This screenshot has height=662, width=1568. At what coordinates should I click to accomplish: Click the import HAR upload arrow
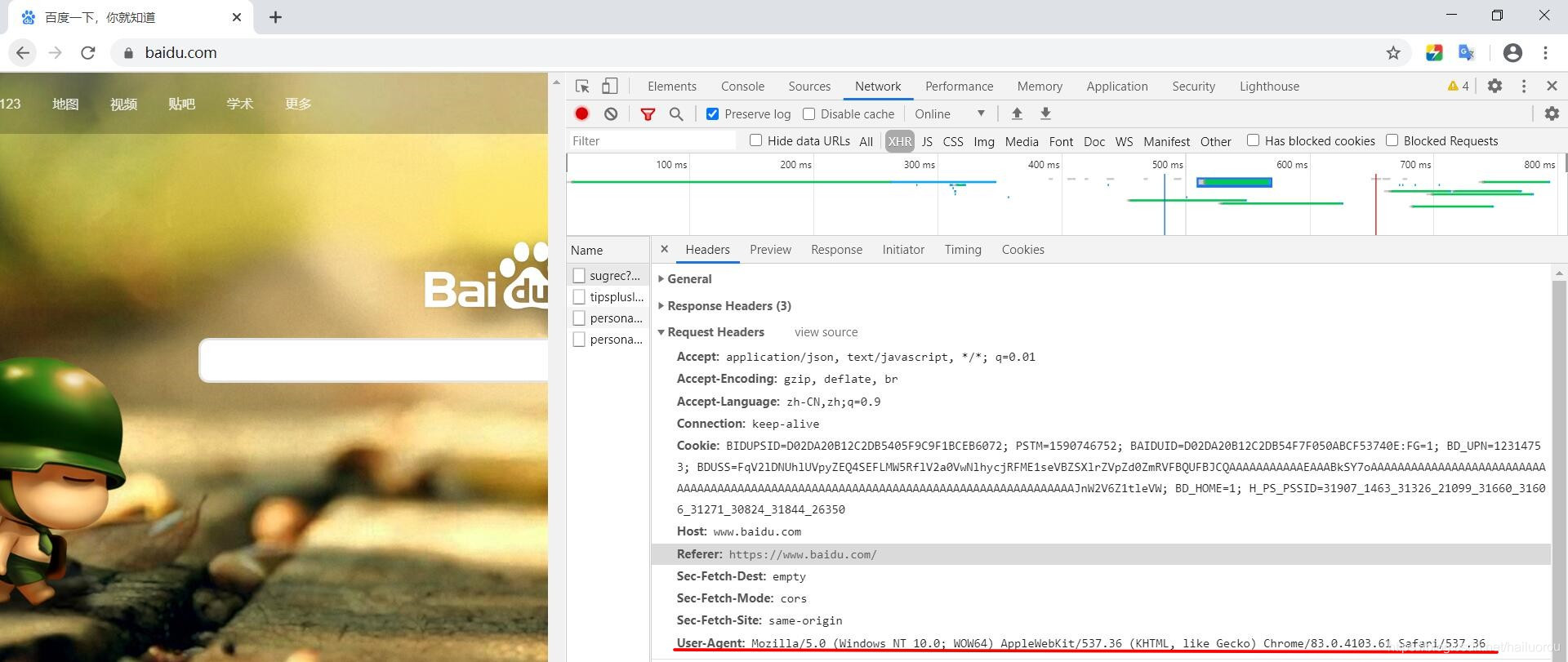coord(1017,113)
